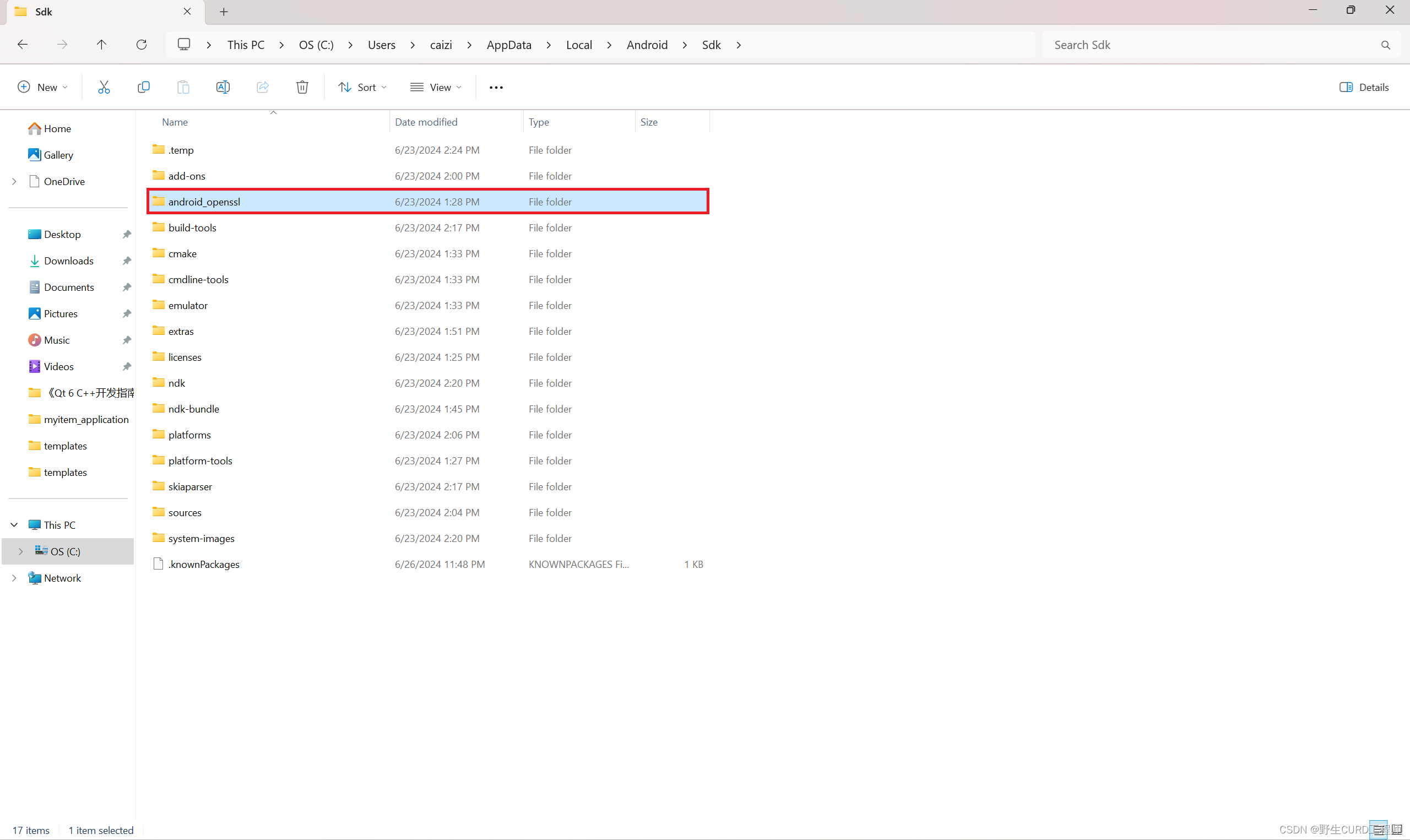Click the search magnifier icon

click(x=1386, y=45)
